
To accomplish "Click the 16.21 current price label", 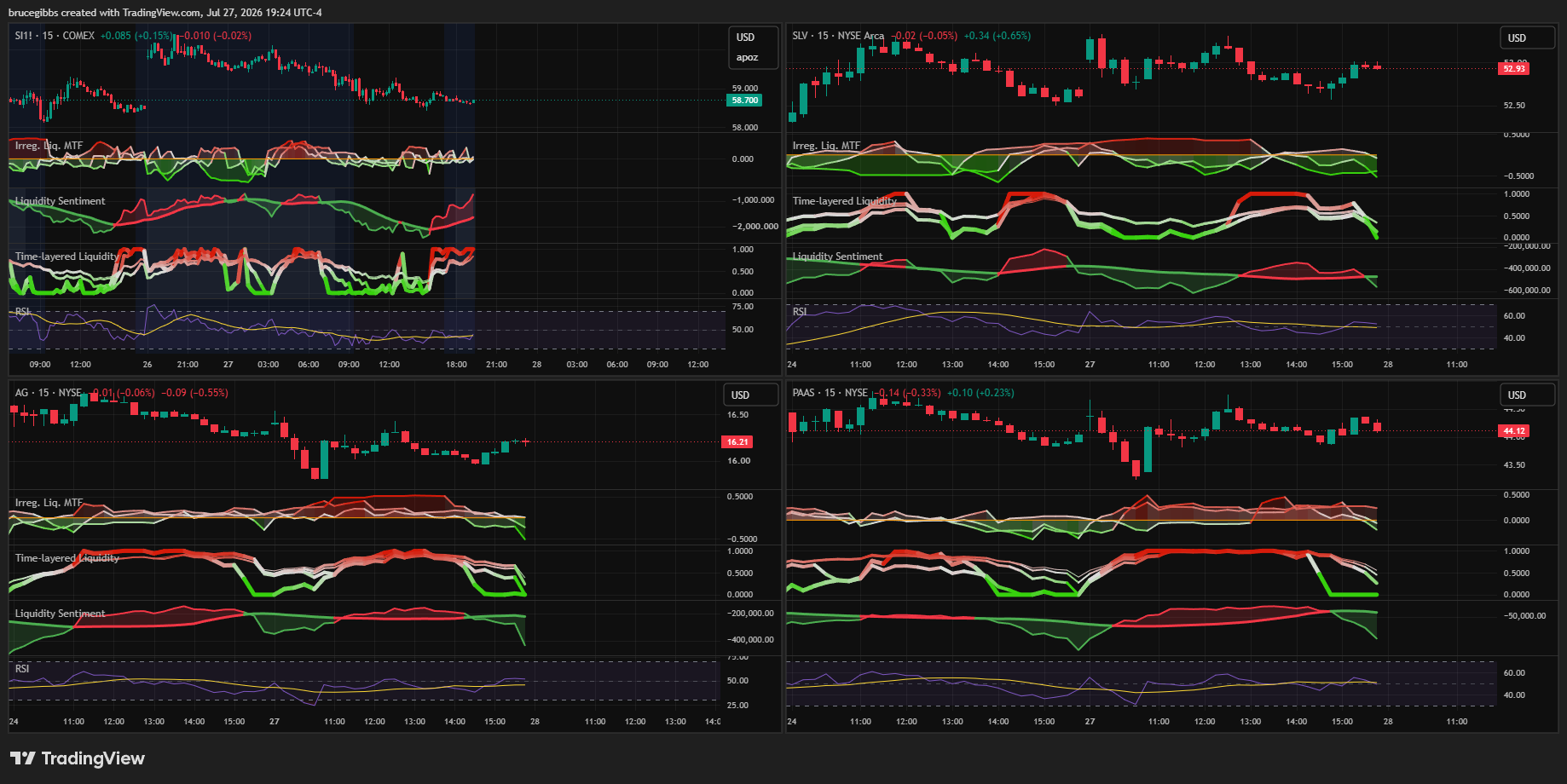I will [737, 442].
